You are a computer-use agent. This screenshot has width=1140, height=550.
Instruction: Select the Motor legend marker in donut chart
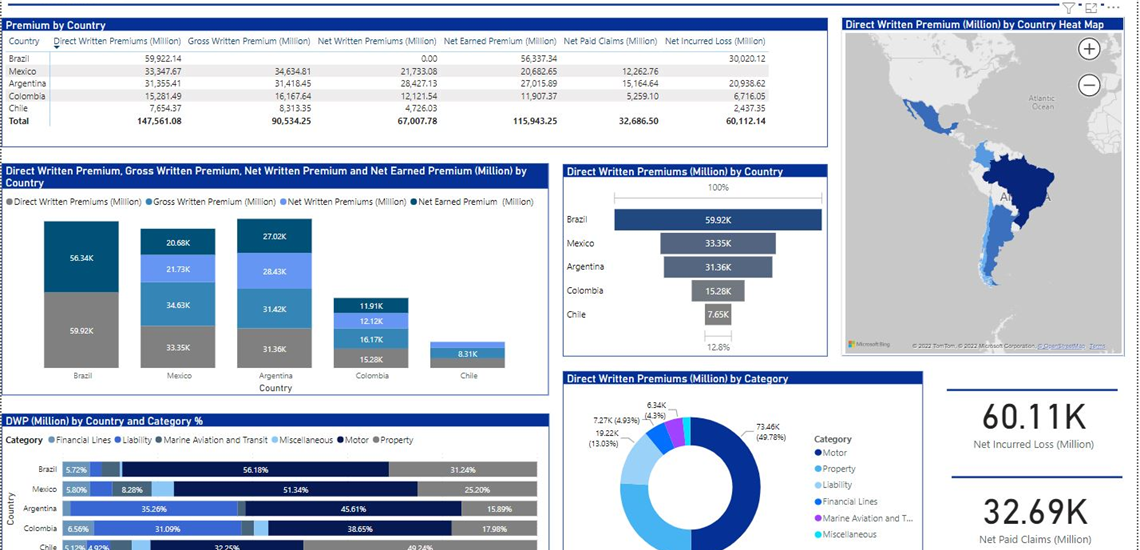point(817,453)
